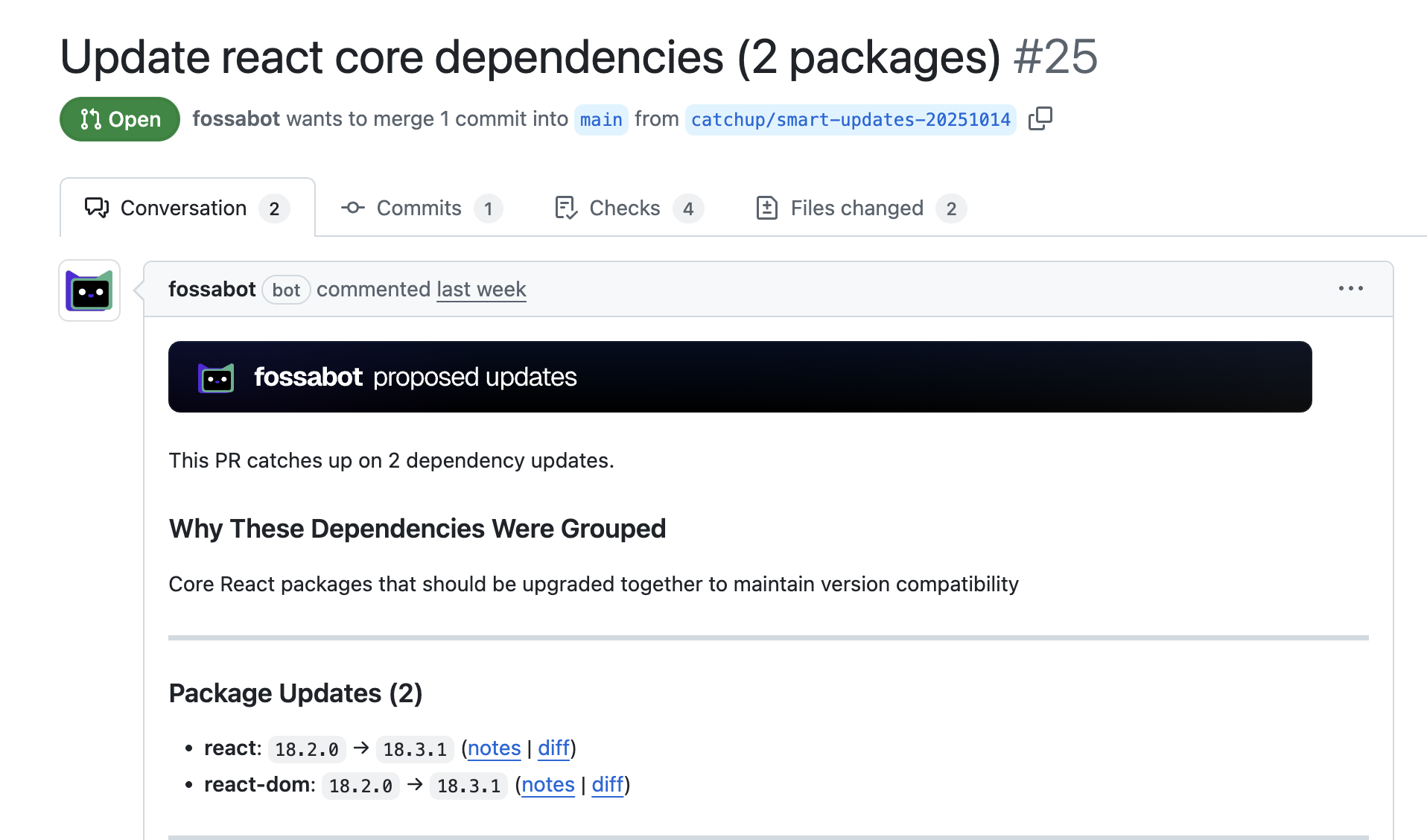Click the react 18.3.1 version code
This screenshot has width=1427, height=840.
pyautogui.click(x=415, y=748)
